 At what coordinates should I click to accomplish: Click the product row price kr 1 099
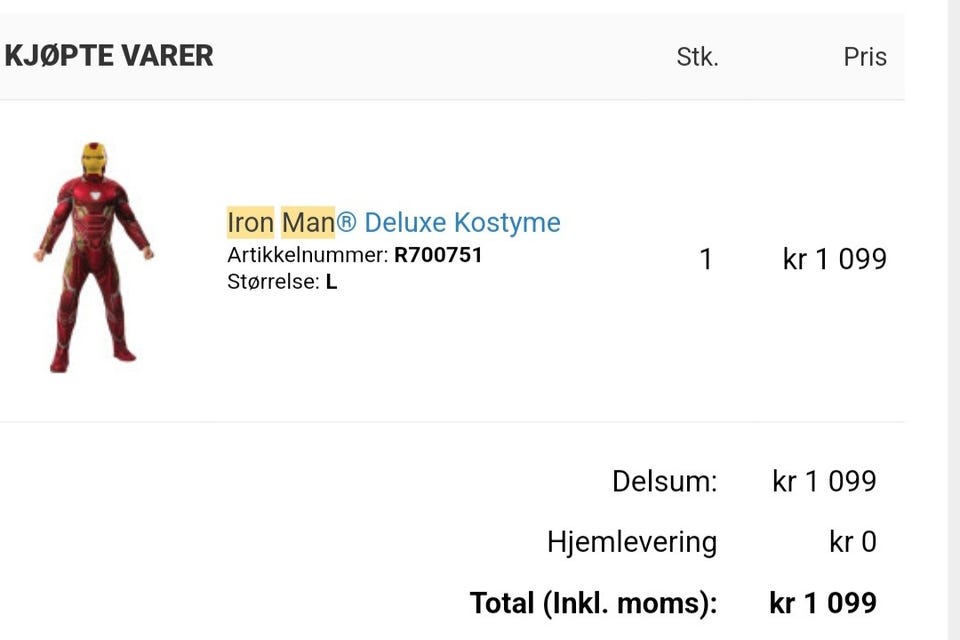(834, 260)
